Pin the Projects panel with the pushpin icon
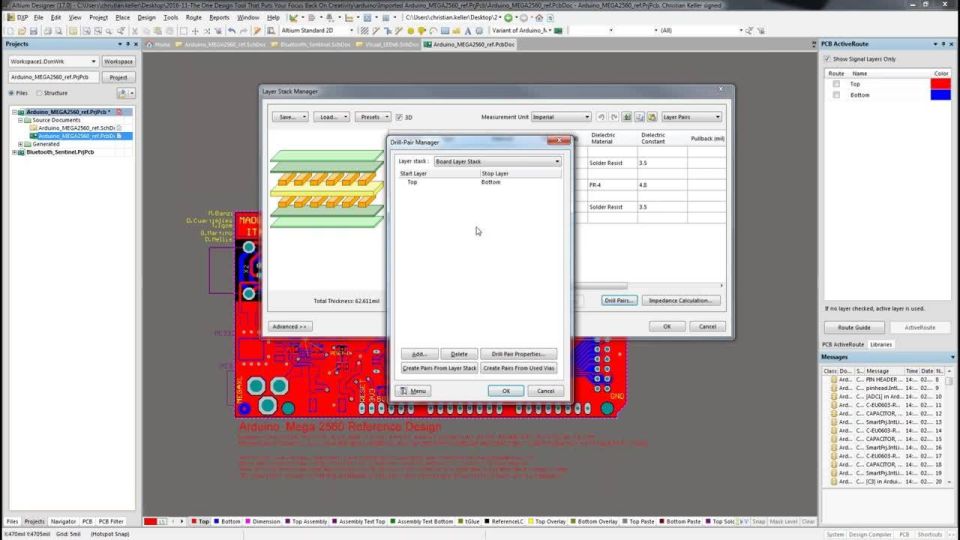 click(128, 44)
